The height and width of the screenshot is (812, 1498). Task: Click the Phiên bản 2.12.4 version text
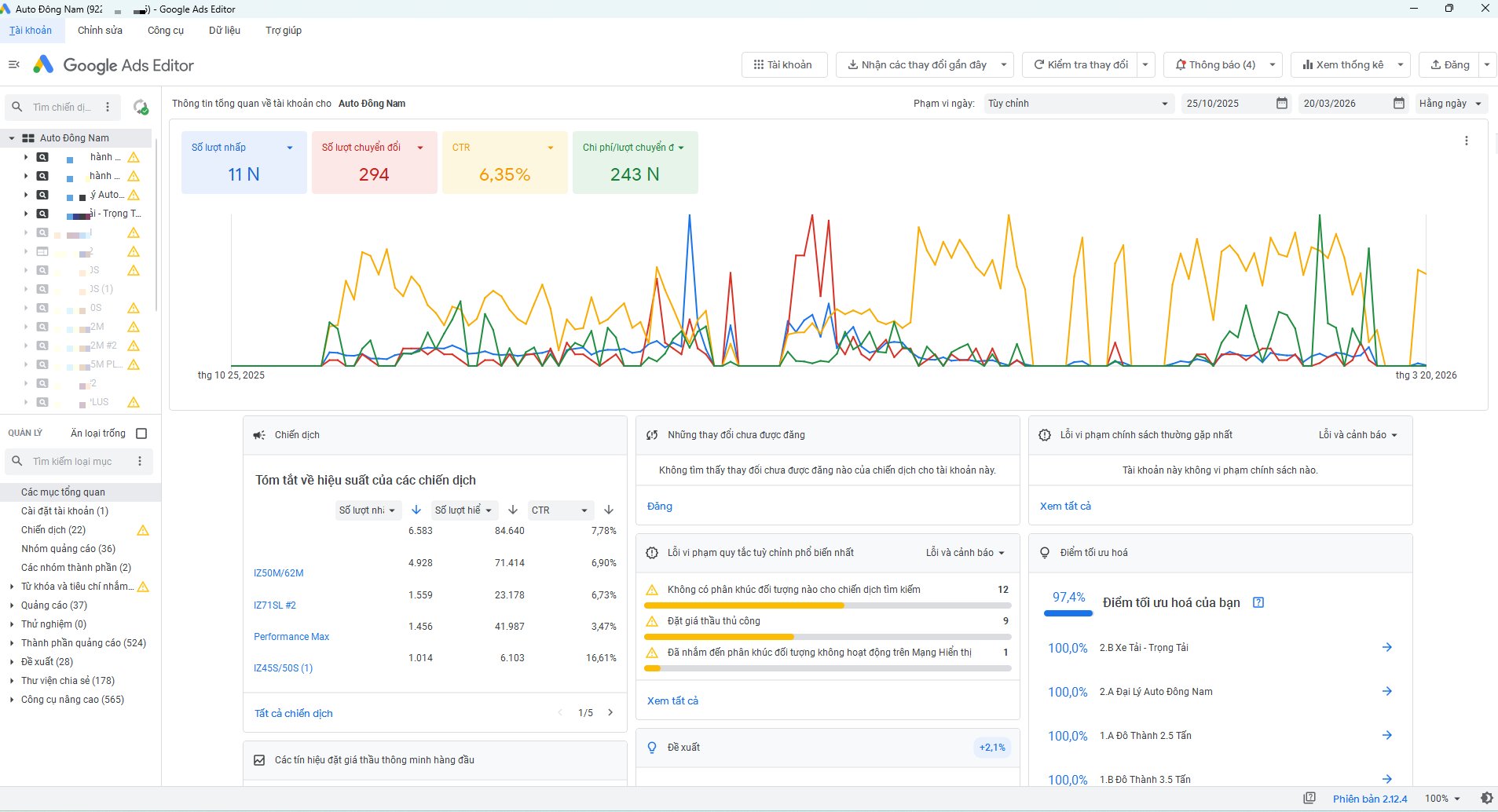coord(1370,799)
